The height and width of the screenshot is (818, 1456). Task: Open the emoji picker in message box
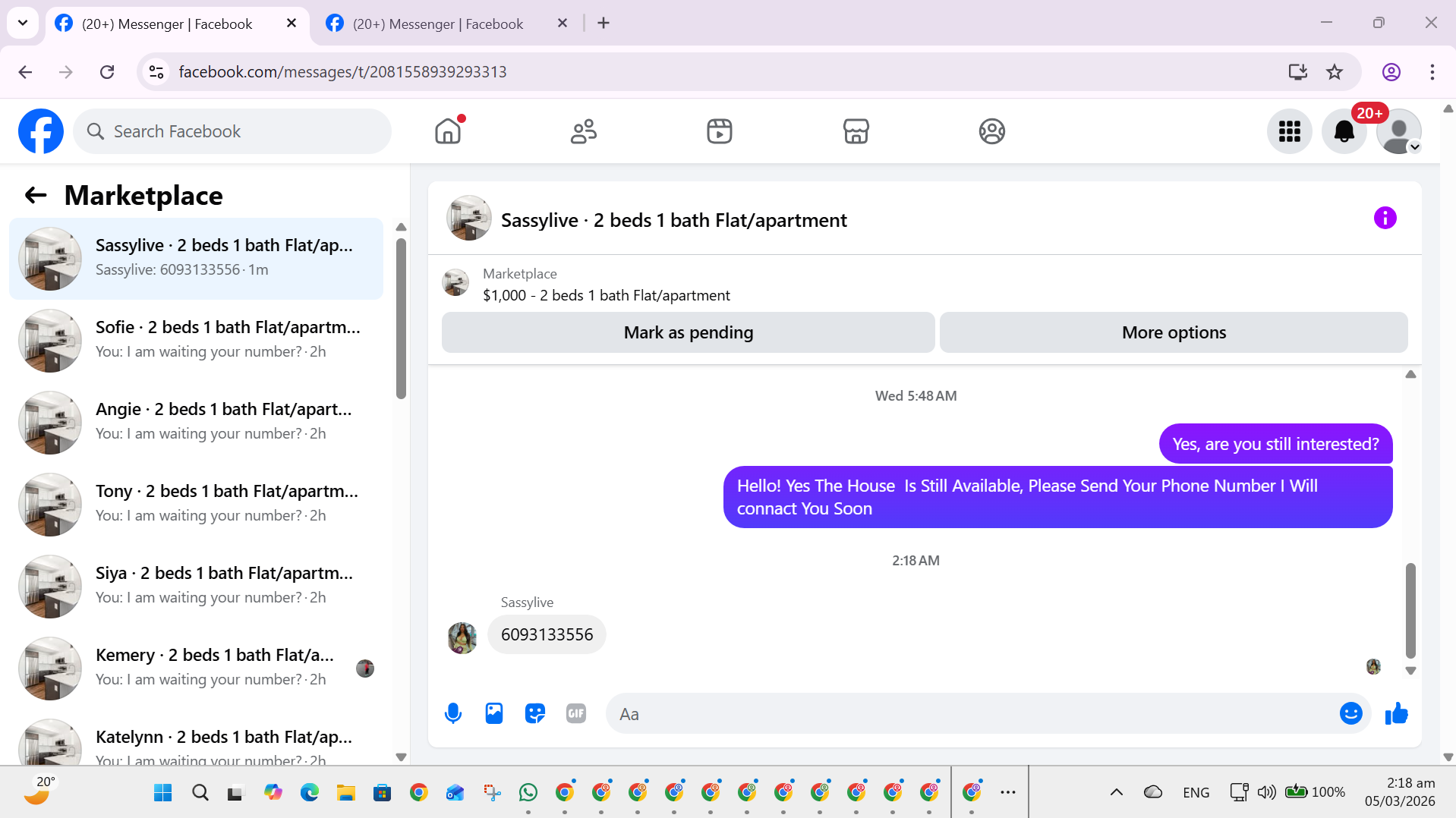pos(1350,714)
